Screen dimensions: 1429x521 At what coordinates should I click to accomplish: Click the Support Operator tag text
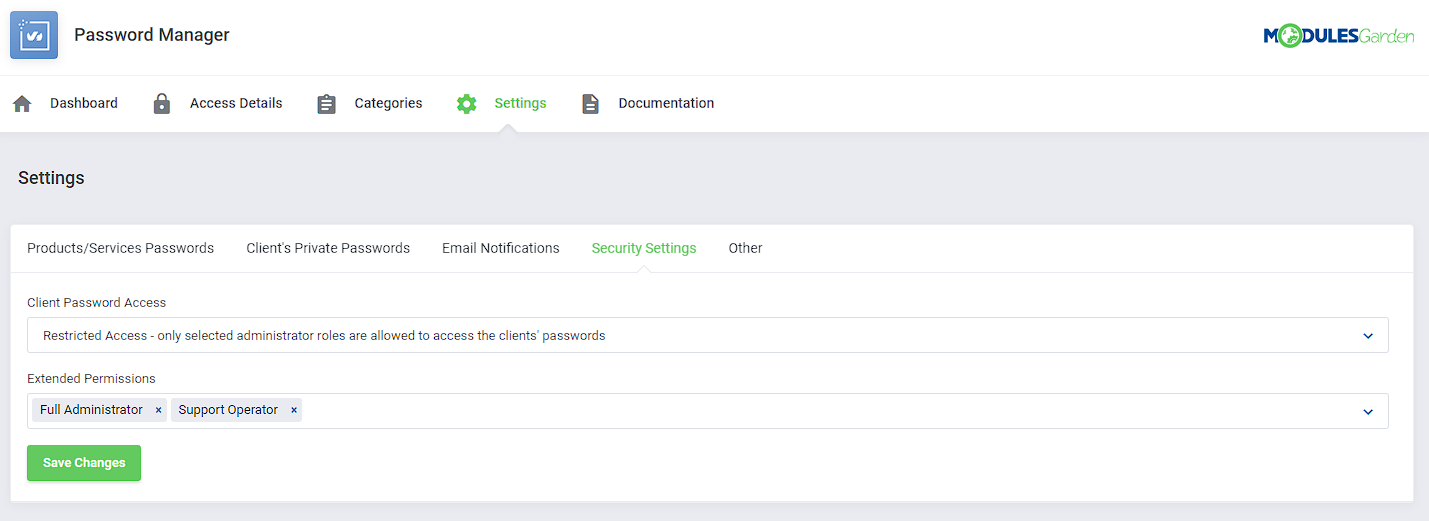[228, 410]
